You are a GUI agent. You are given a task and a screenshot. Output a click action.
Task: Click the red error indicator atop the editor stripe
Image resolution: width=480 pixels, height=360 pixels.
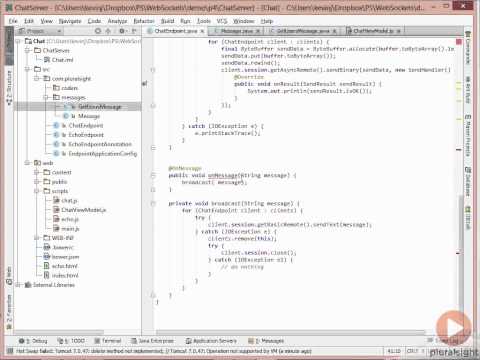459,42
